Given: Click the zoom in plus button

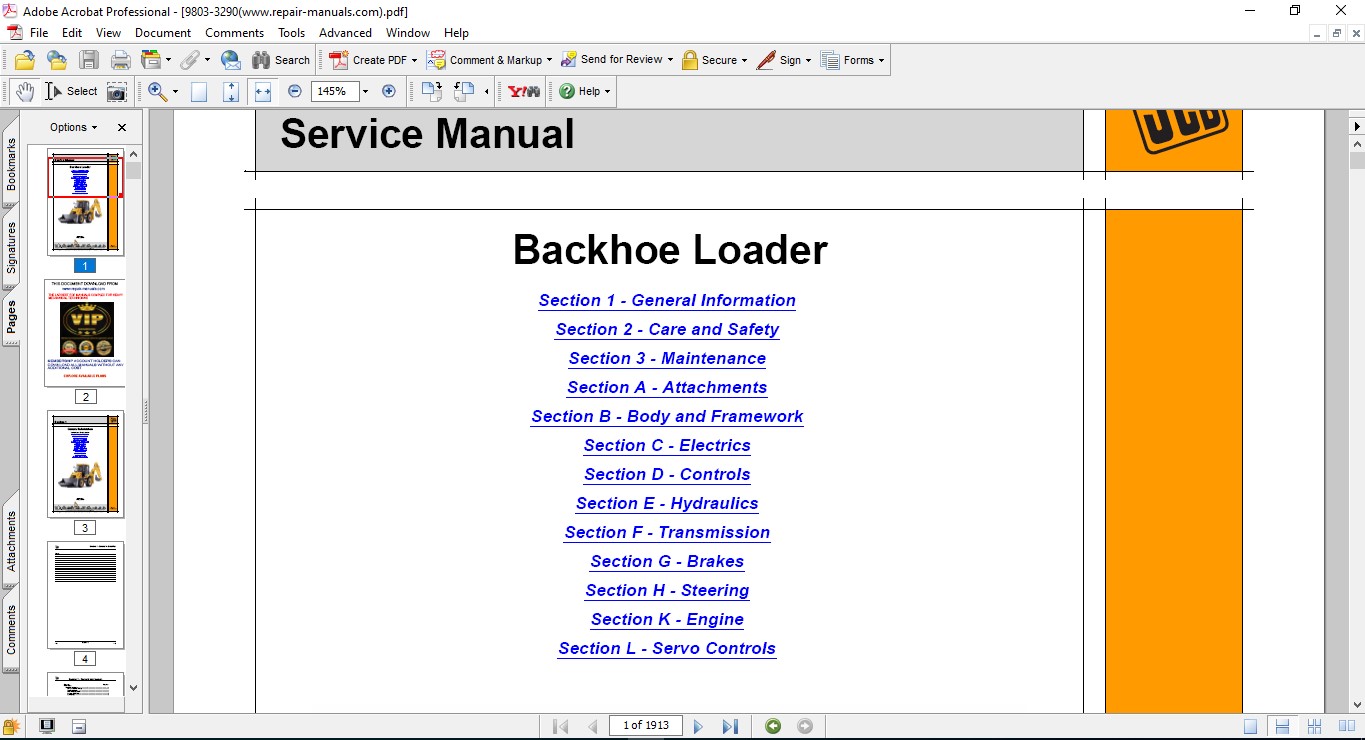Looking at the screenshot, I should pos(389,91).
